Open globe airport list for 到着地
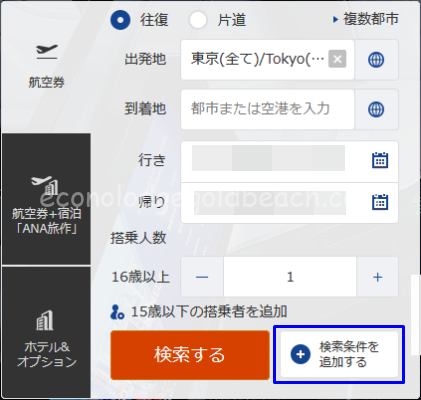The height and width of the screenshot is (400, 421). (x=376, y=109)
